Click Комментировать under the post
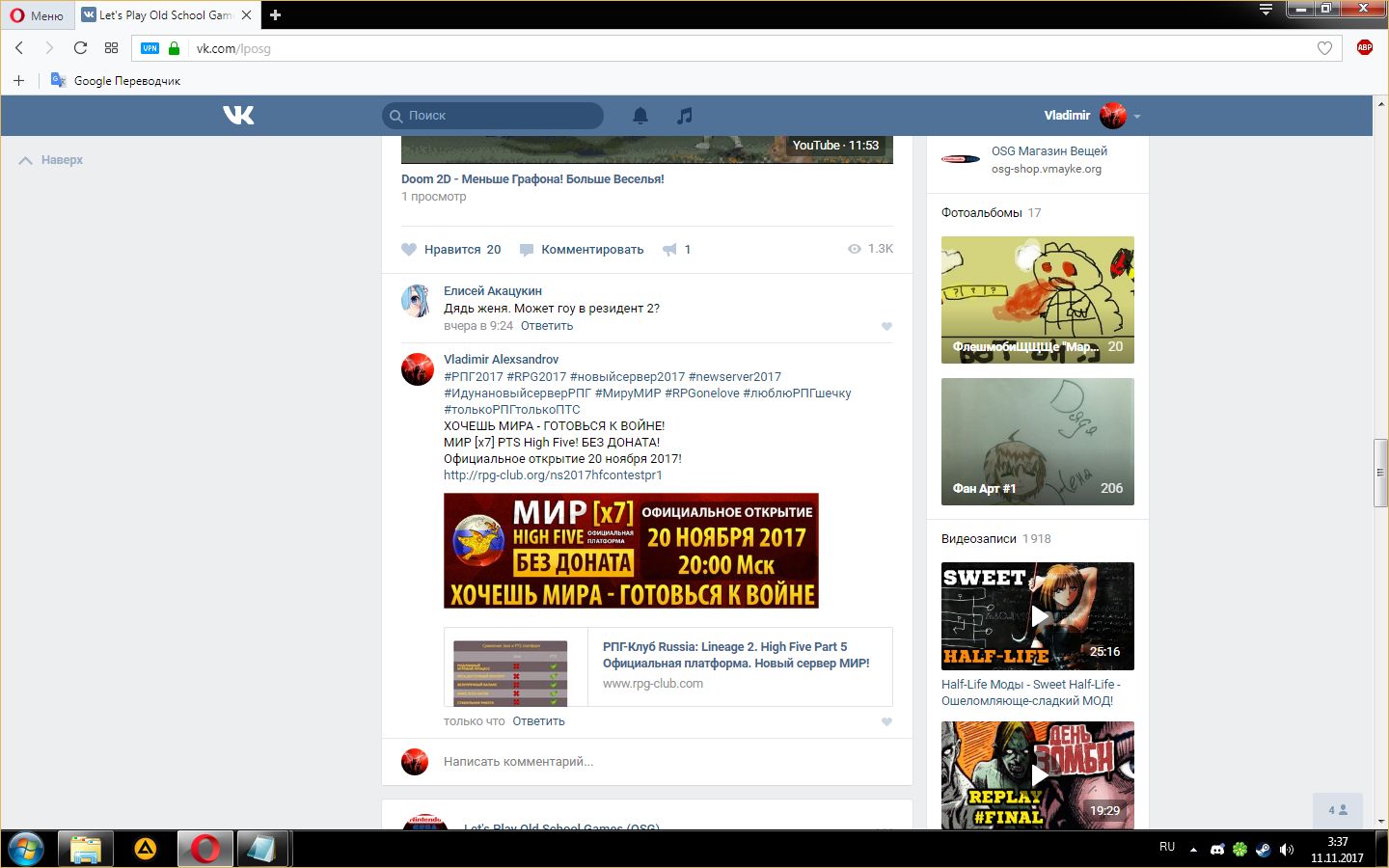The width and height of the screenshot is (1389, 868). (x=582, y=249)
